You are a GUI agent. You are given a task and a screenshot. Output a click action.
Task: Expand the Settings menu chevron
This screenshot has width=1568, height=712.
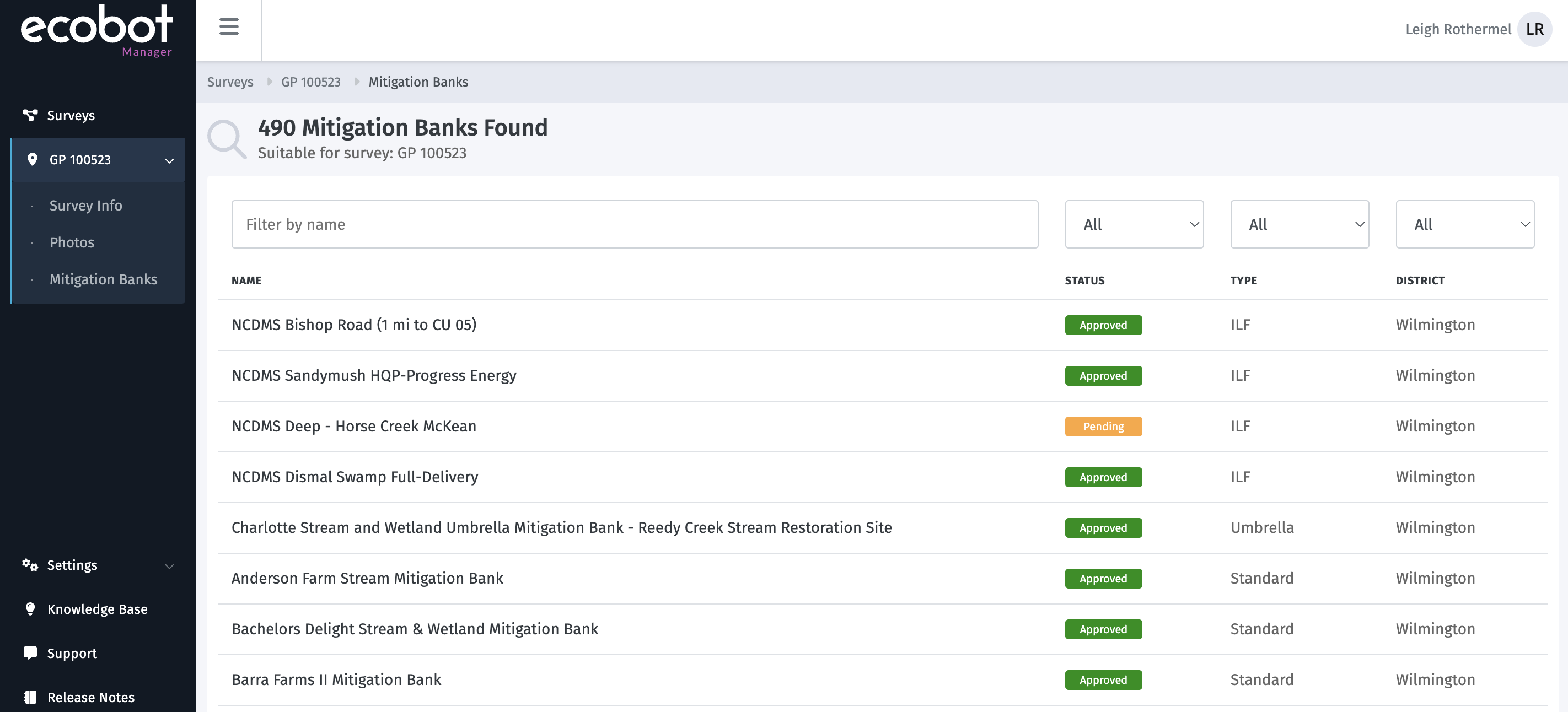coord(169,566)
